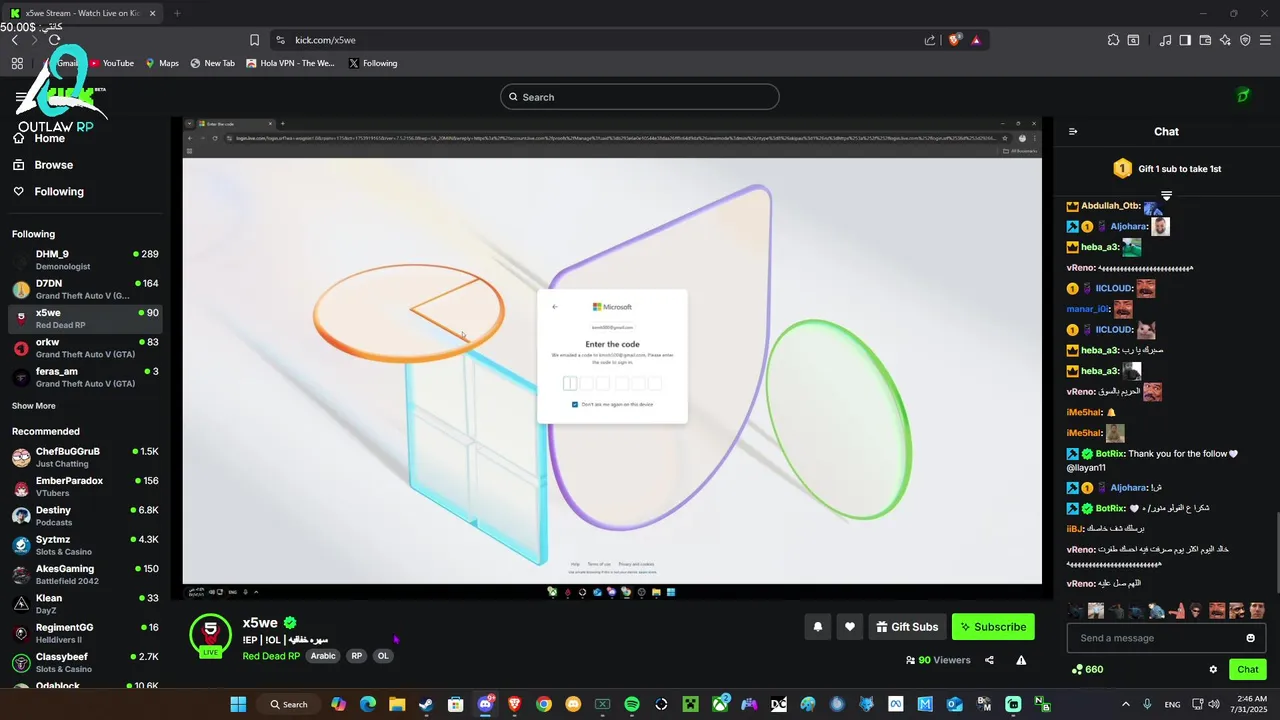Open the Leo AI sparkle icon
This screenshot has width=1280, height=720.
pos(1225,40)
